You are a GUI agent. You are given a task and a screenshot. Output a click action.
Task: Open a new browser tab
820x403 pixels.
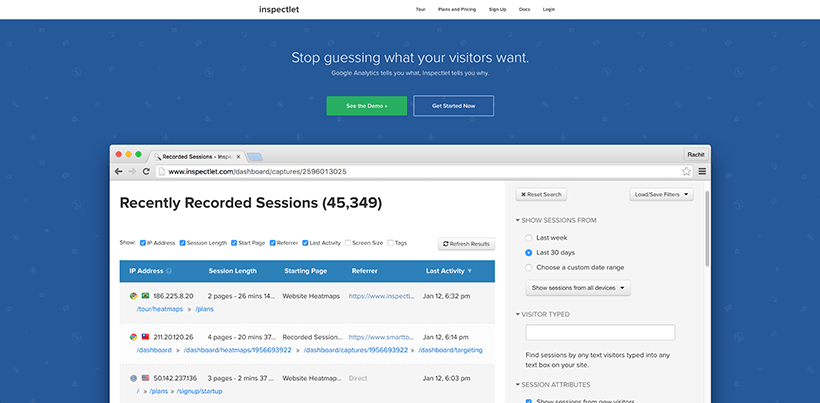coord(255,157)
